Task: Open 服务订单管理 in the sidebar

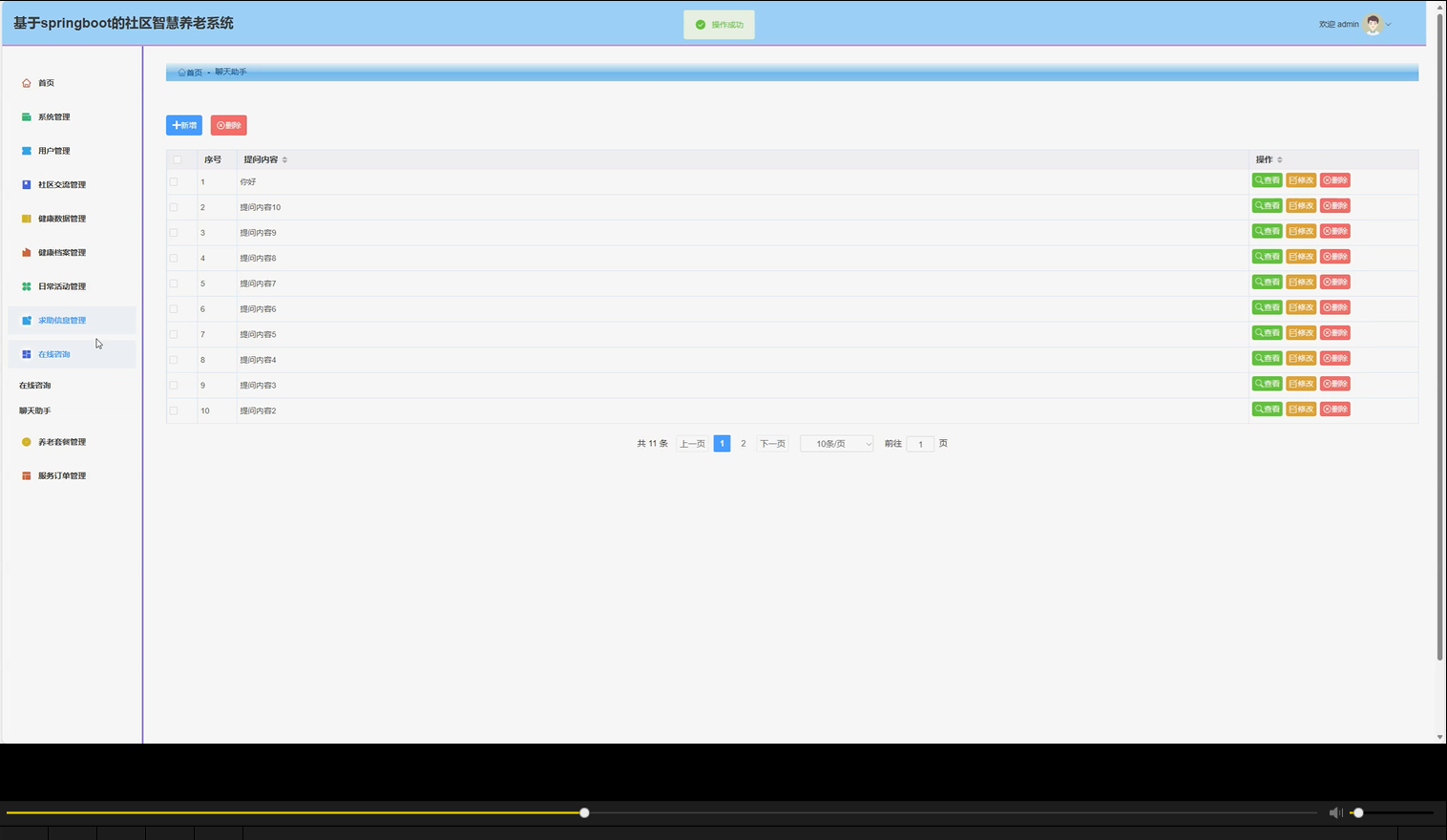Action: pyautogui.click(x=72, y=475)
